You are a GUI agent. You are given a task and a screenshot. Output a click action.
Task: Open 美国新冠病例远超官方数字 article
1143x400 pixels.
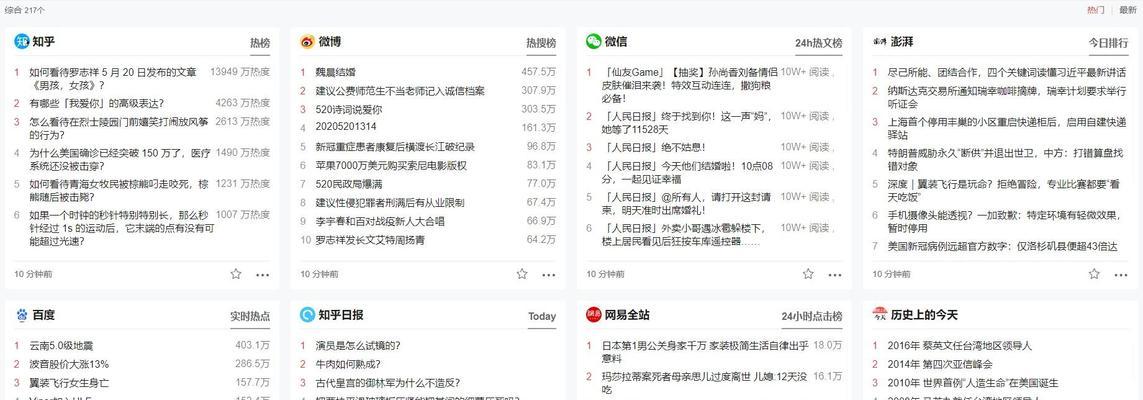pos(1002,246)
